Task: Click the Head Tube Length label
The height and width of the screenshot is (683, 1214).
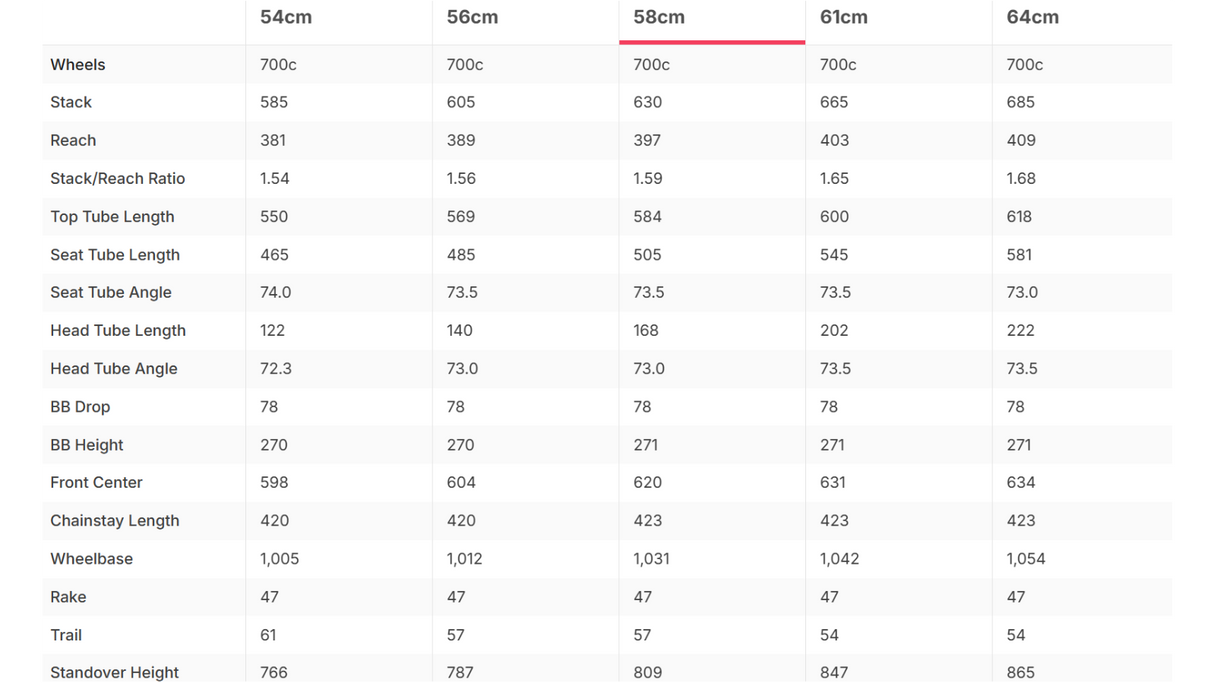Action: pos(118,330)
